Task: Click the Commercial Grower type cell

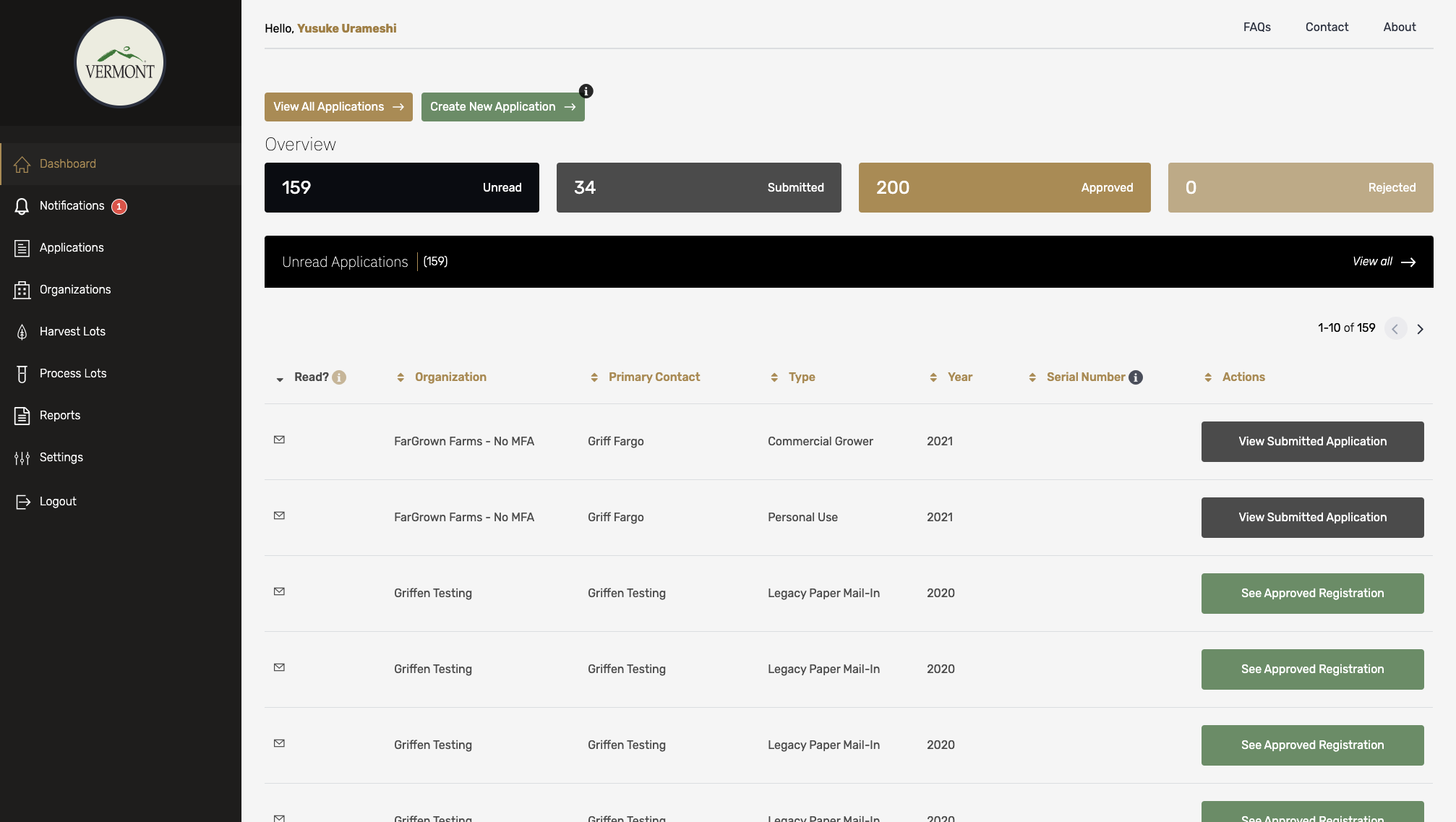Action: [x=821, y=442]
